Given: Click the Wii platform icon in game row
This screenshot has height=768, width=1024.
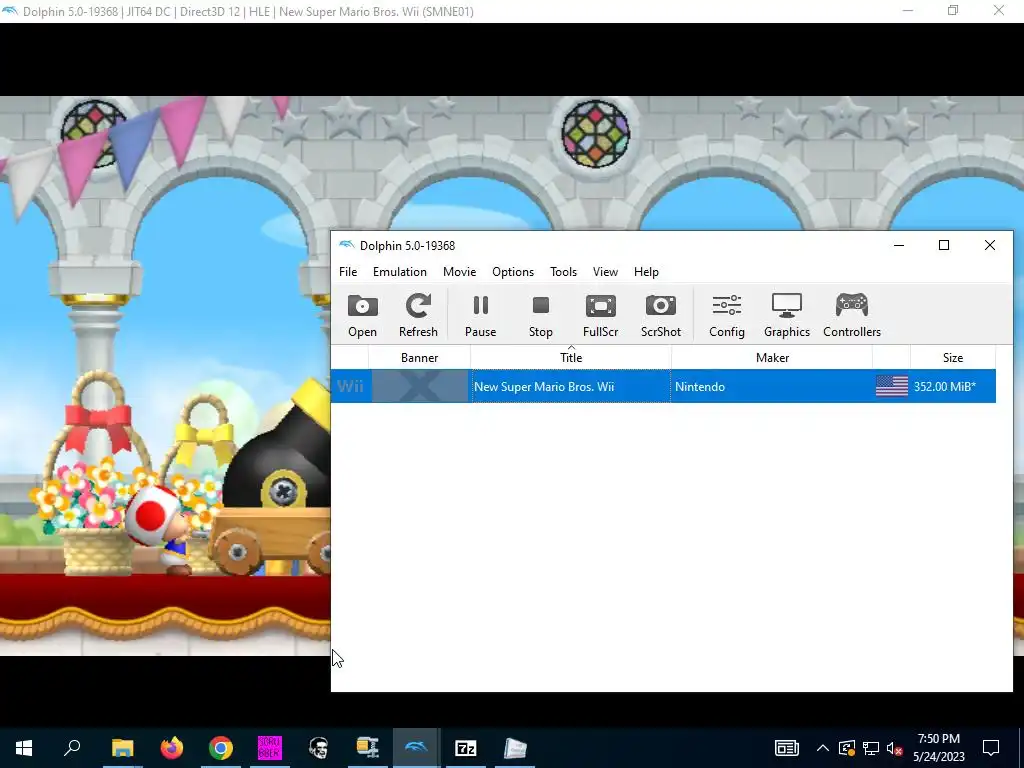Looking at the screenshot, I should click(350, 387).
